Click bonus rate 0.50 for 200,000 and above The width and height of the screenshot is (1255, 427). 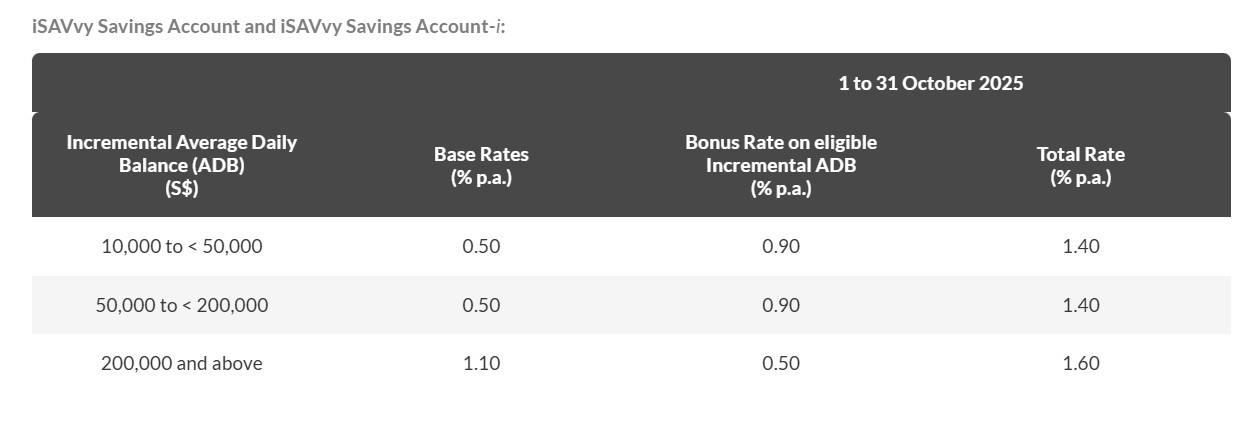click(x=780, y=363)
